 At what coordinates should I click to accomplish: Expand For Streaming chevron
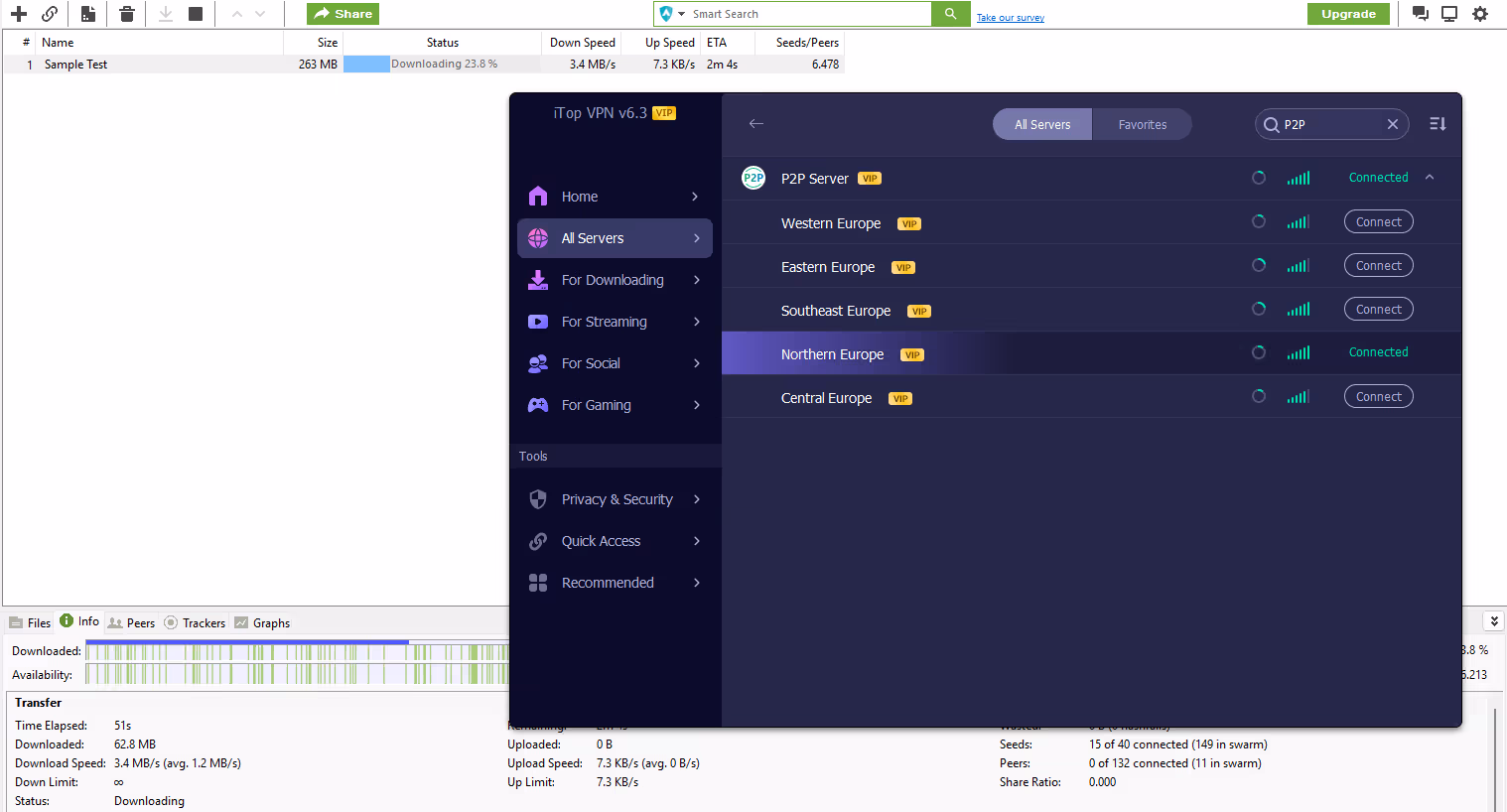pos(697,322)
